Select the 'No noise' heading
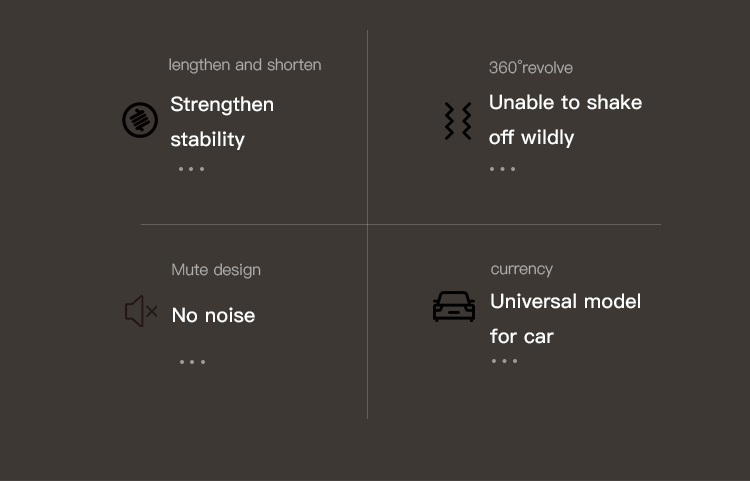750x481 pixels. tap(213, 315)
